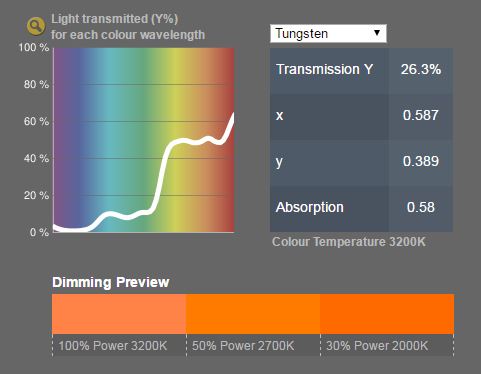The image size is (481, 374).
Task: Click the '40 %' axis label
Action: pyautogui.click(x=36, y=158)
